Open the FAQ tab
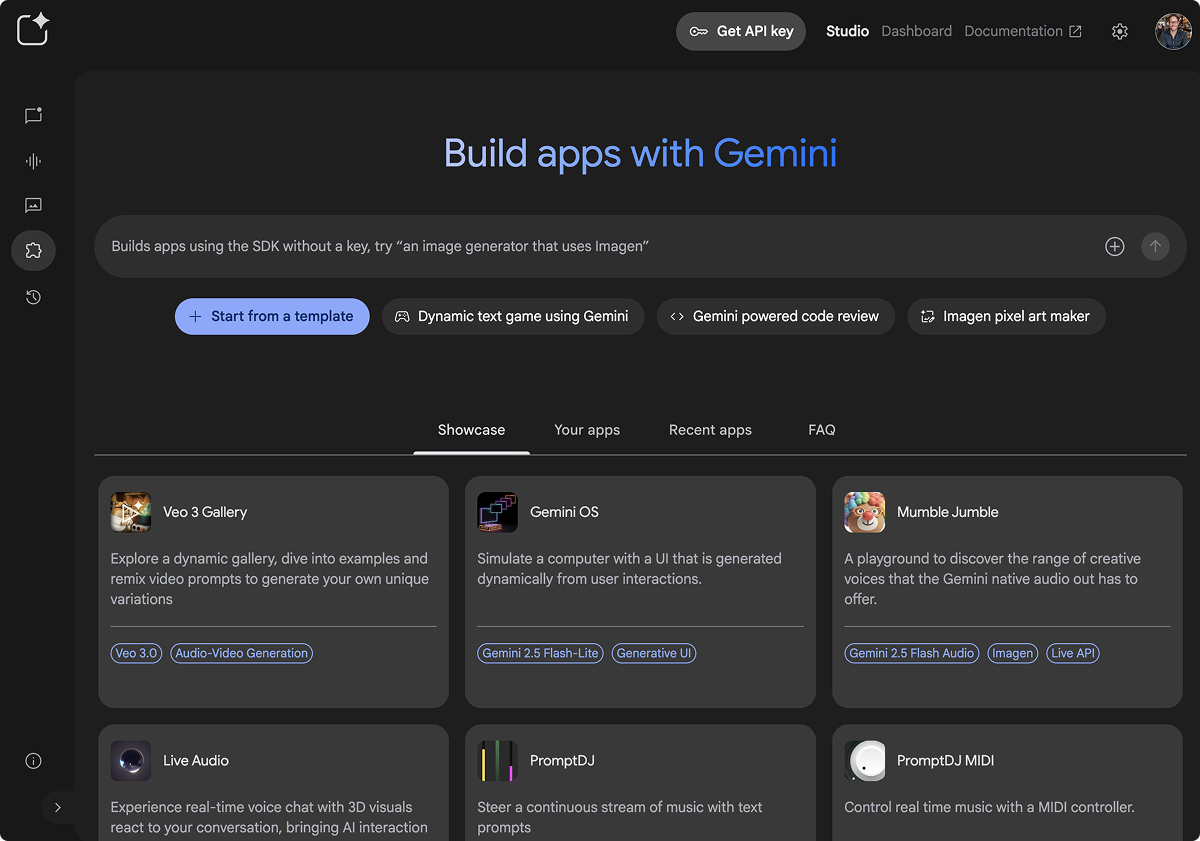The width and height of the screenshot is (1200, 841). [821, 430]
